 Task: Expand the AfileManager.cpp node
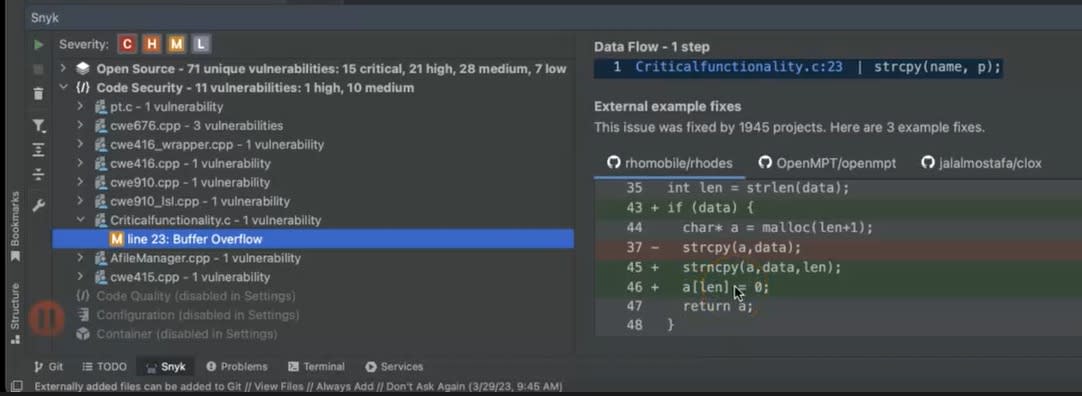point(80,258)
